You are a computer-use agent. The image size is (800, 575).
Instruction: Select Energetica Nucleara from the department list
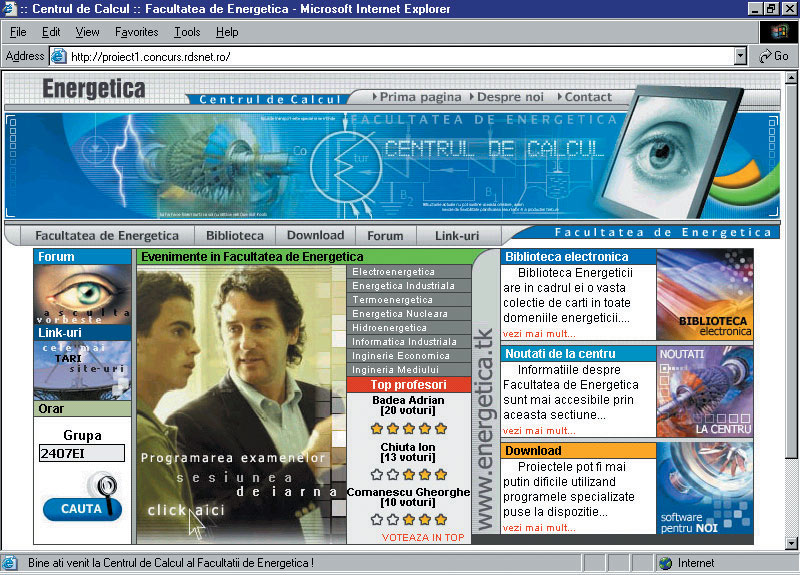click(x=400, y=314)
